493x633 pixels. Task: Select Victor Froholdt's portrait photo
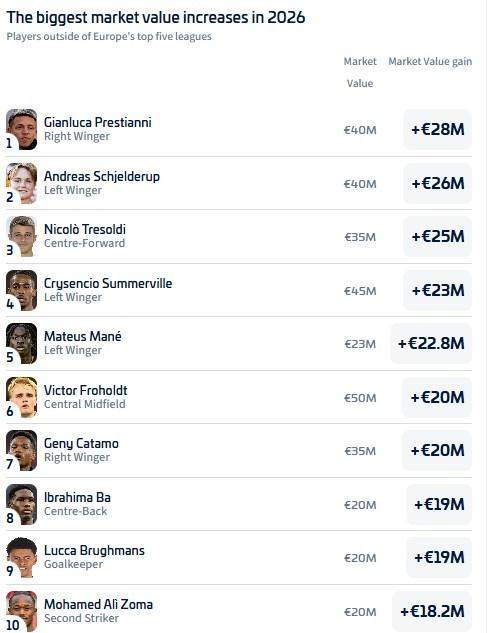(x=22, y=397)
